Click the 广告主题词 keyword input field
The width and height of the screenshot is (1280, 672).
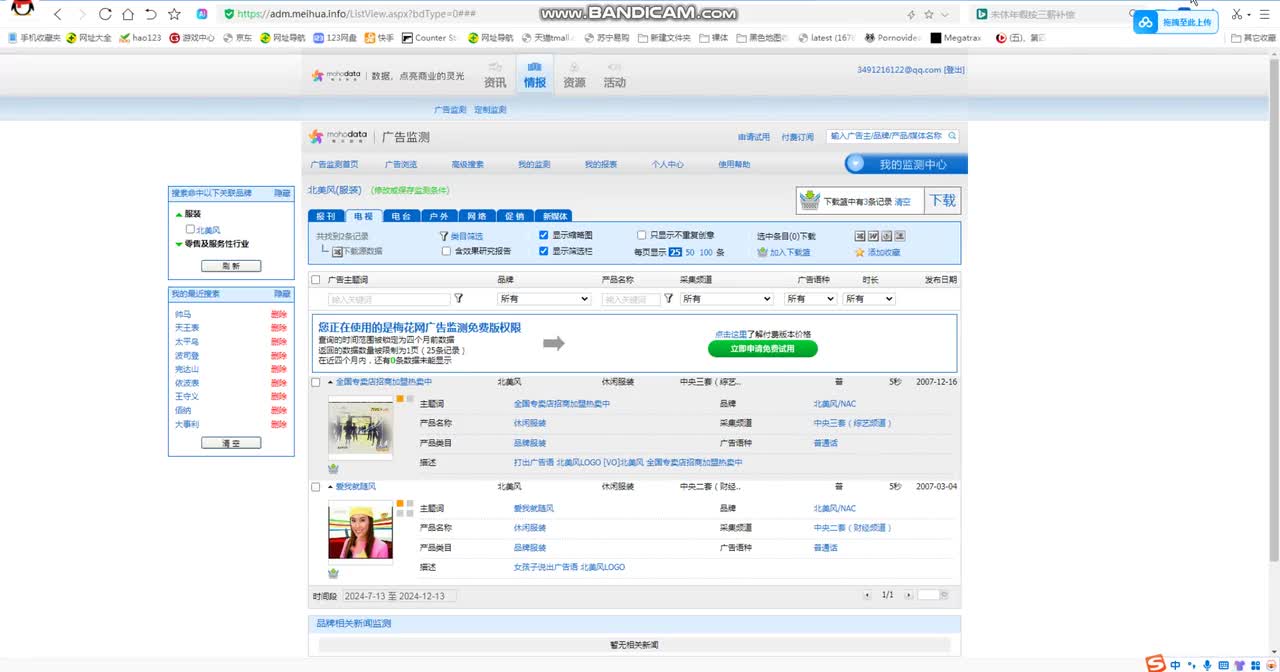click(389, 299)
